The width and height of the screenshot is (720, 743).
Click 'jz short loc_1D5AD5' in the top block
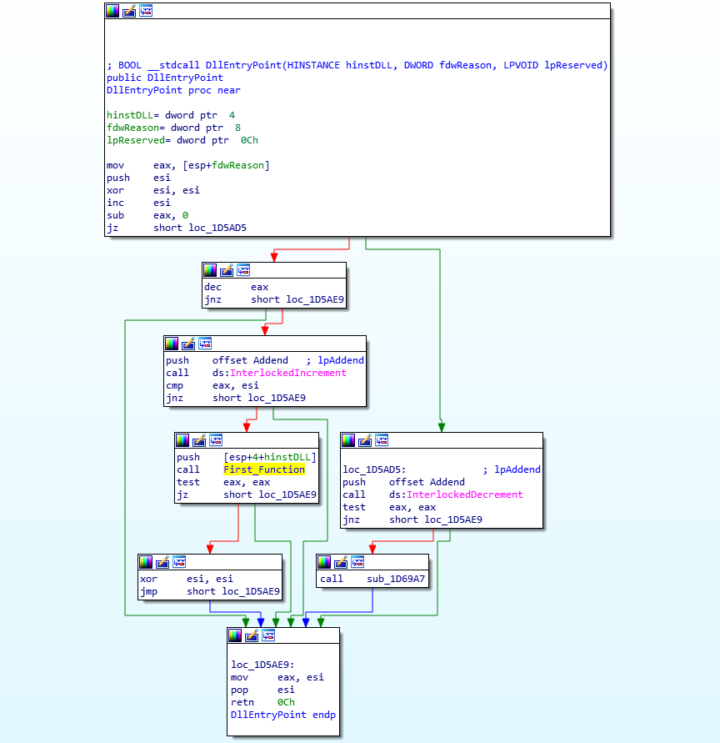(176, 228)
